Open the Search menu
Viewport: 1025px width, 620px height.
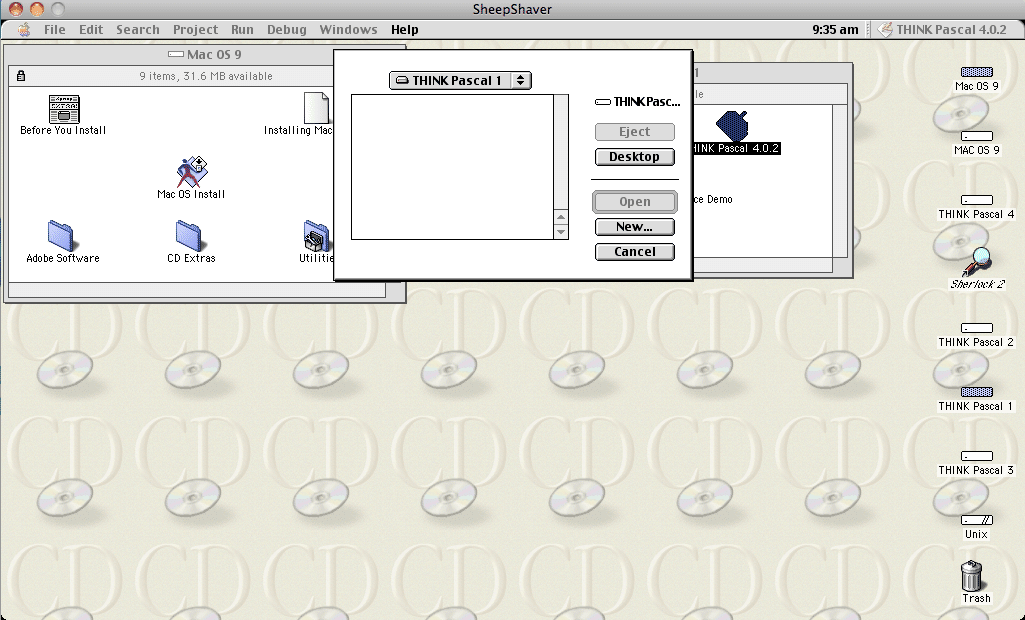point(137,29)
